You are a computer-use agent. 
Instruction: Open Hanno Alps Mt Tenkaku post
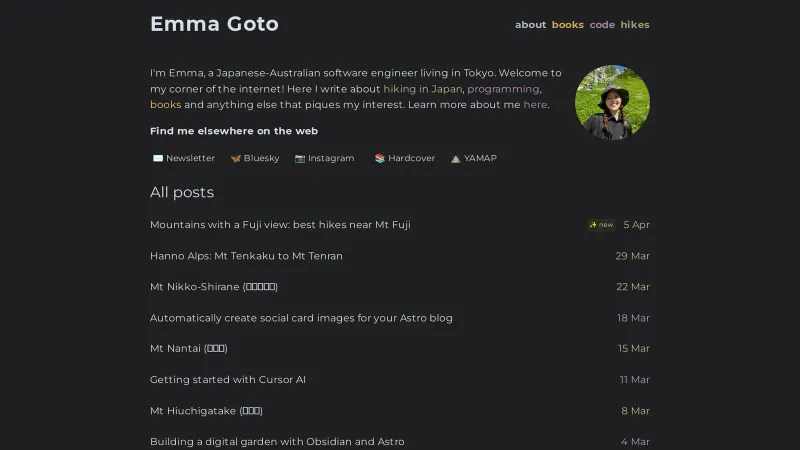point(246,256)
